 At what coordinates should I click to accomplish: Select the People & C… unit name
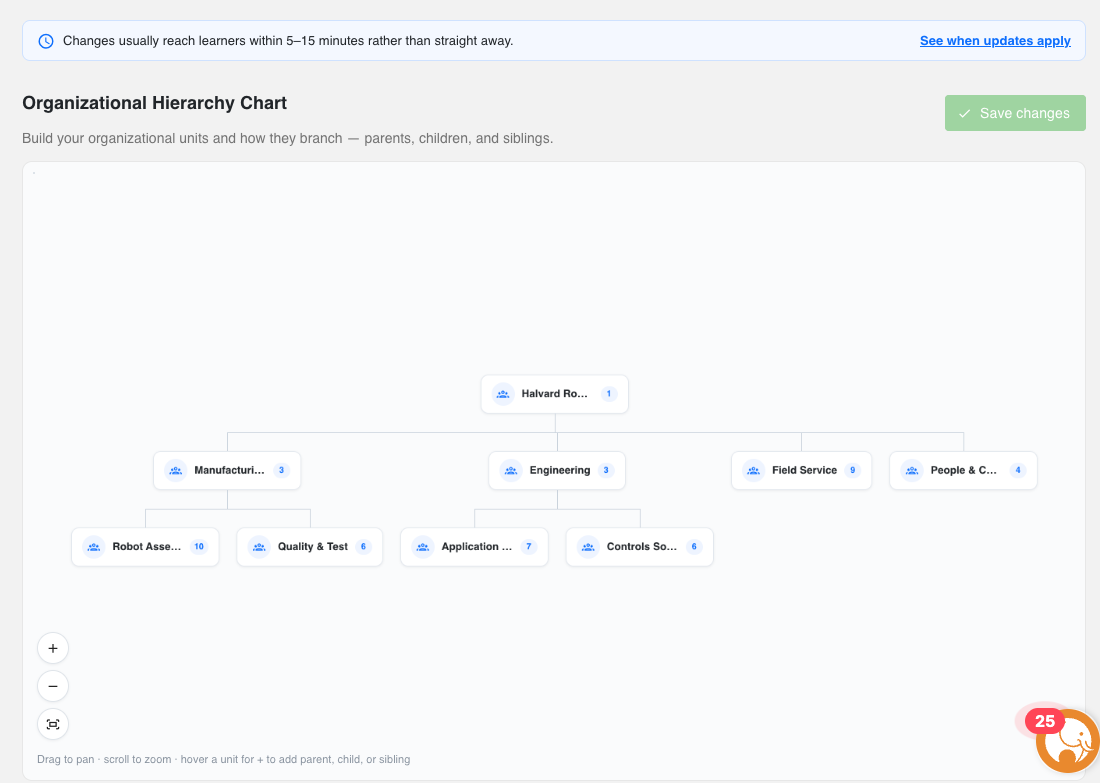pos(964,470)
